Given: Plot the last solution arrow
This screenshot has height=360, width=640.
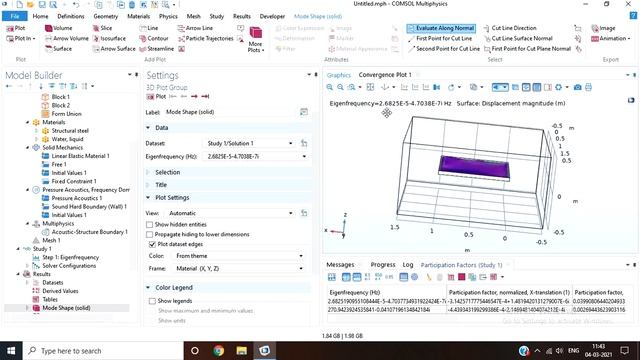Looking at the screenshot, I should tap(205, 96).
